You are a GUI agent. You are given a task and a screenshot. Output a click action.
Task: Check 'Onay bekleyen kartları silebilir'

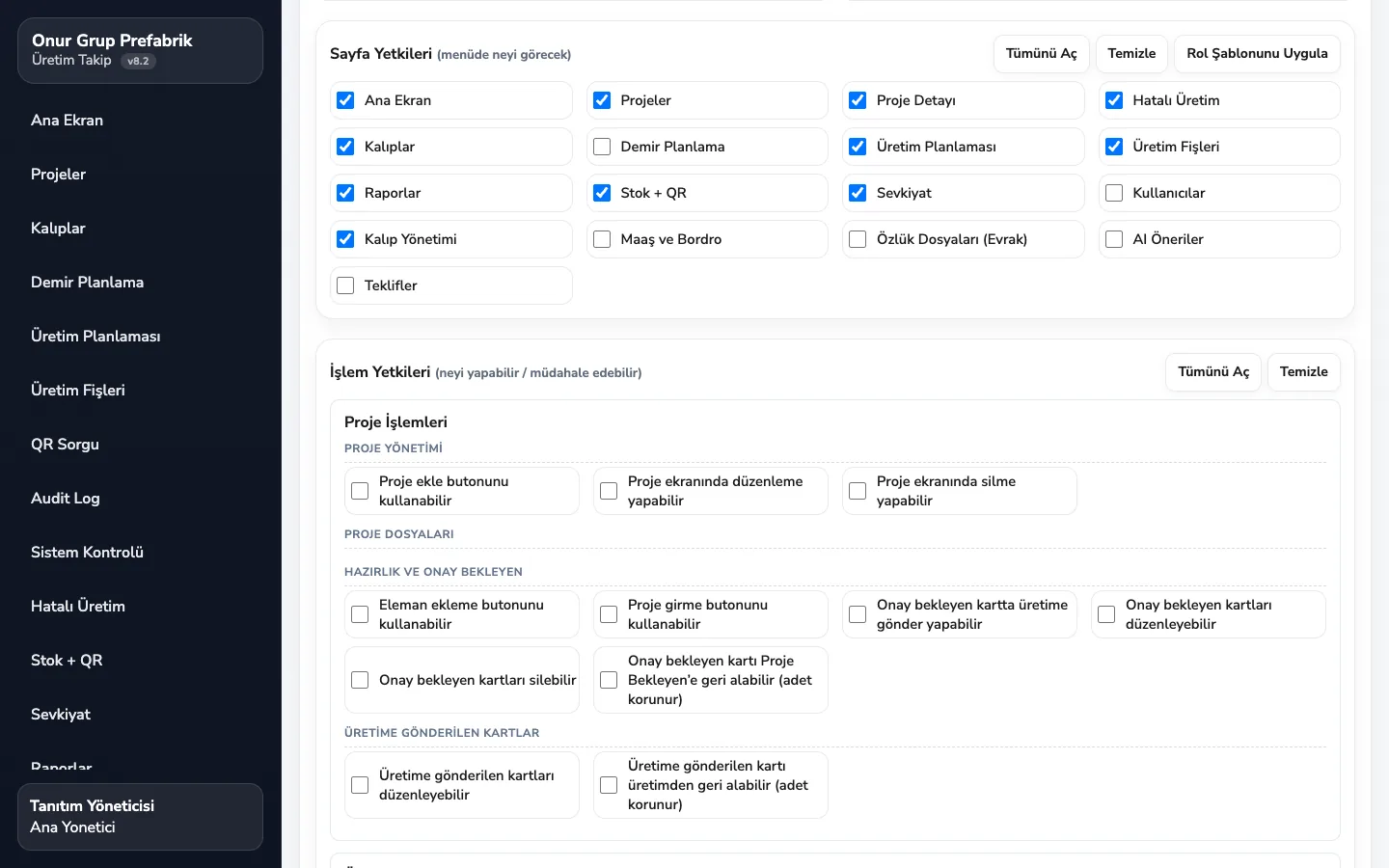point(360,680)
